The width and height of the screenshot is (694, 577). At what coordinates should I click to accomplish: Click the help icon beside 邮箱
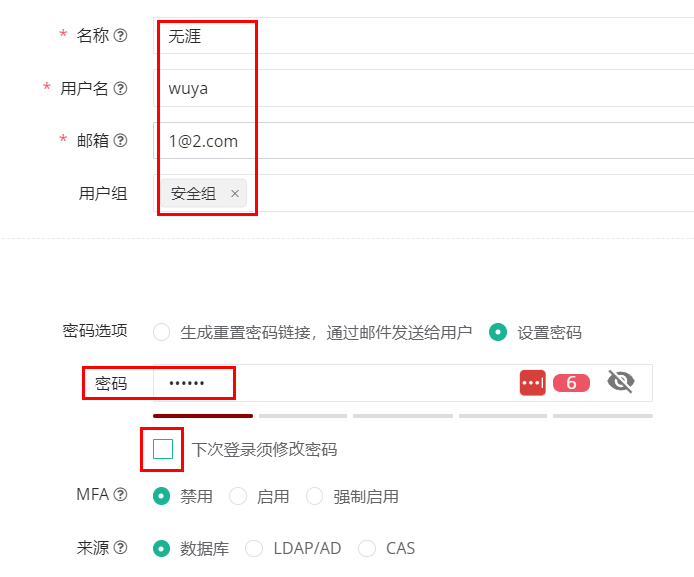click(x=120, y=141)
